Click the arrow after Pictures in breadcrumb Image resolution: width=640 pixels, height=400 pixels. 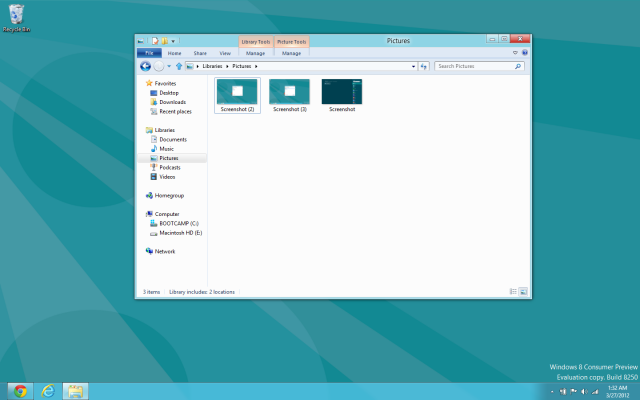click(x=256, y=66)
